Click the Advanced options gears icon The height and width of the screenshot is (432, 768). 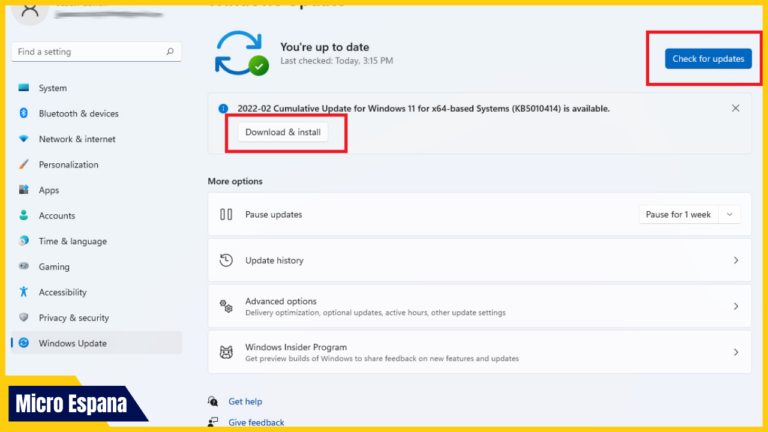pos(226,306)
